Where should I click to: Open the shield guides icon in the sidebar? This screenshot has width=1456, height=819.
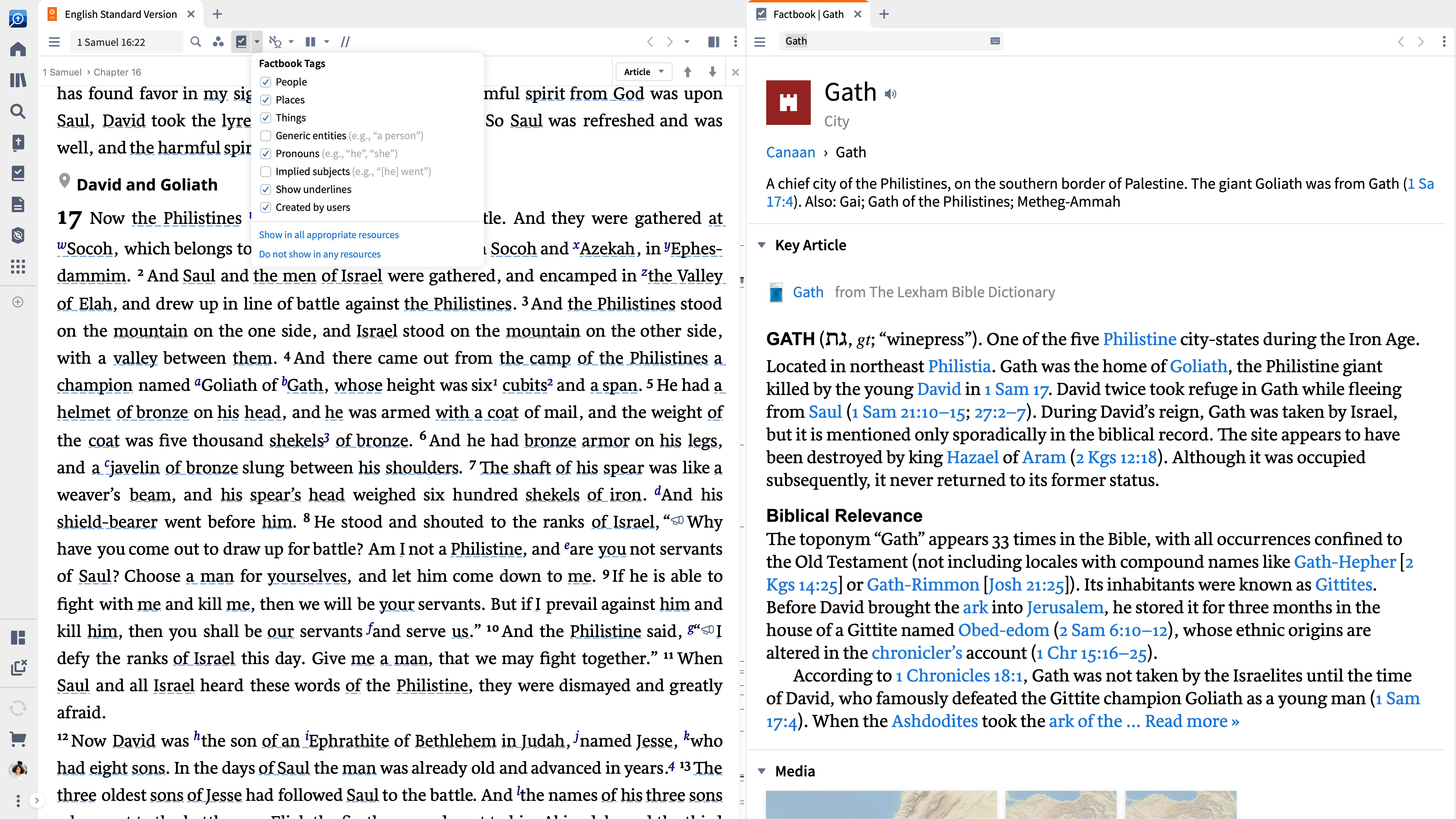tap(18, 235)
